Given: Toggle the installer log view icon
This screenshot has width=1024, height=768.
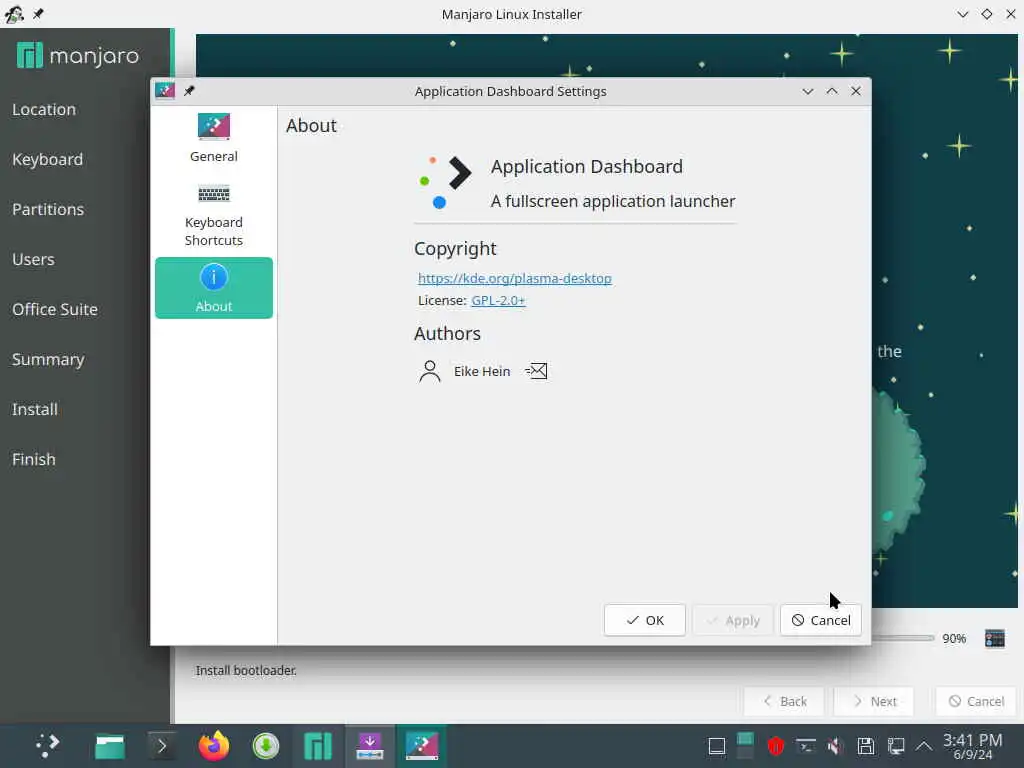Looking at the screenshot, I should click(995, 638).
